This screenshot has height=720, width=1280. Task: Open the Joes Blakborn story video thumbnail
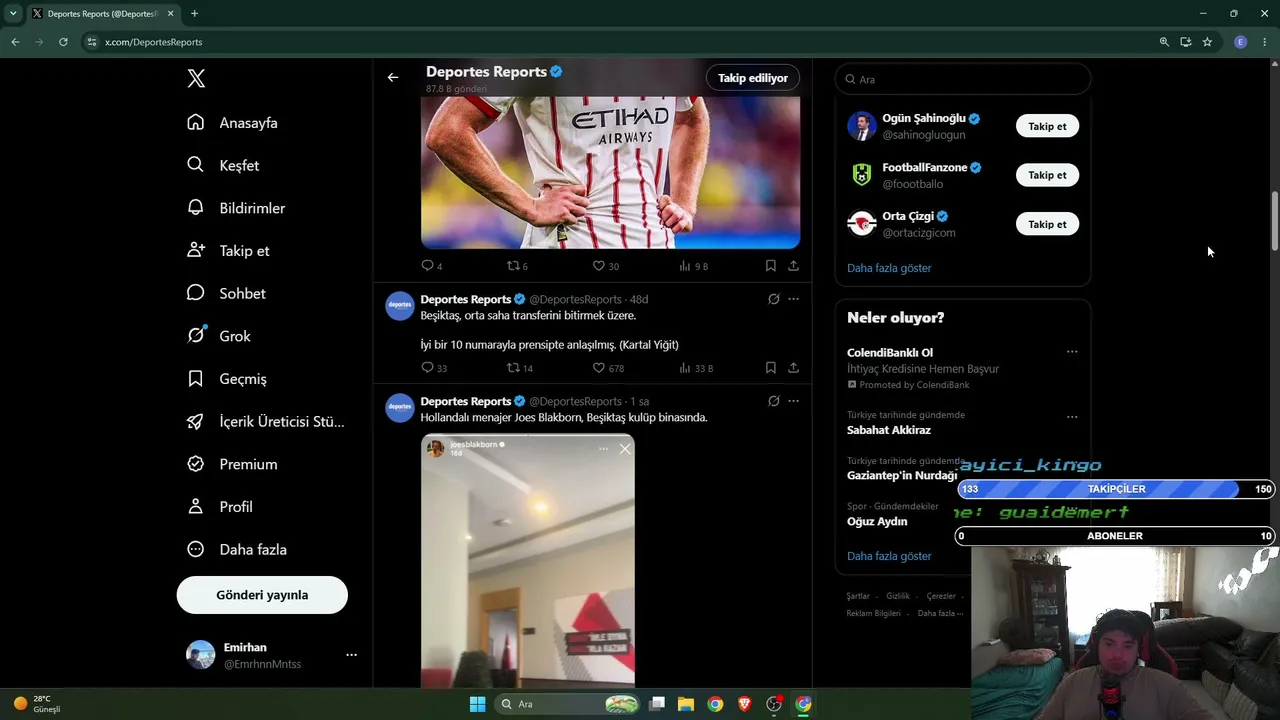click(528, 560)
